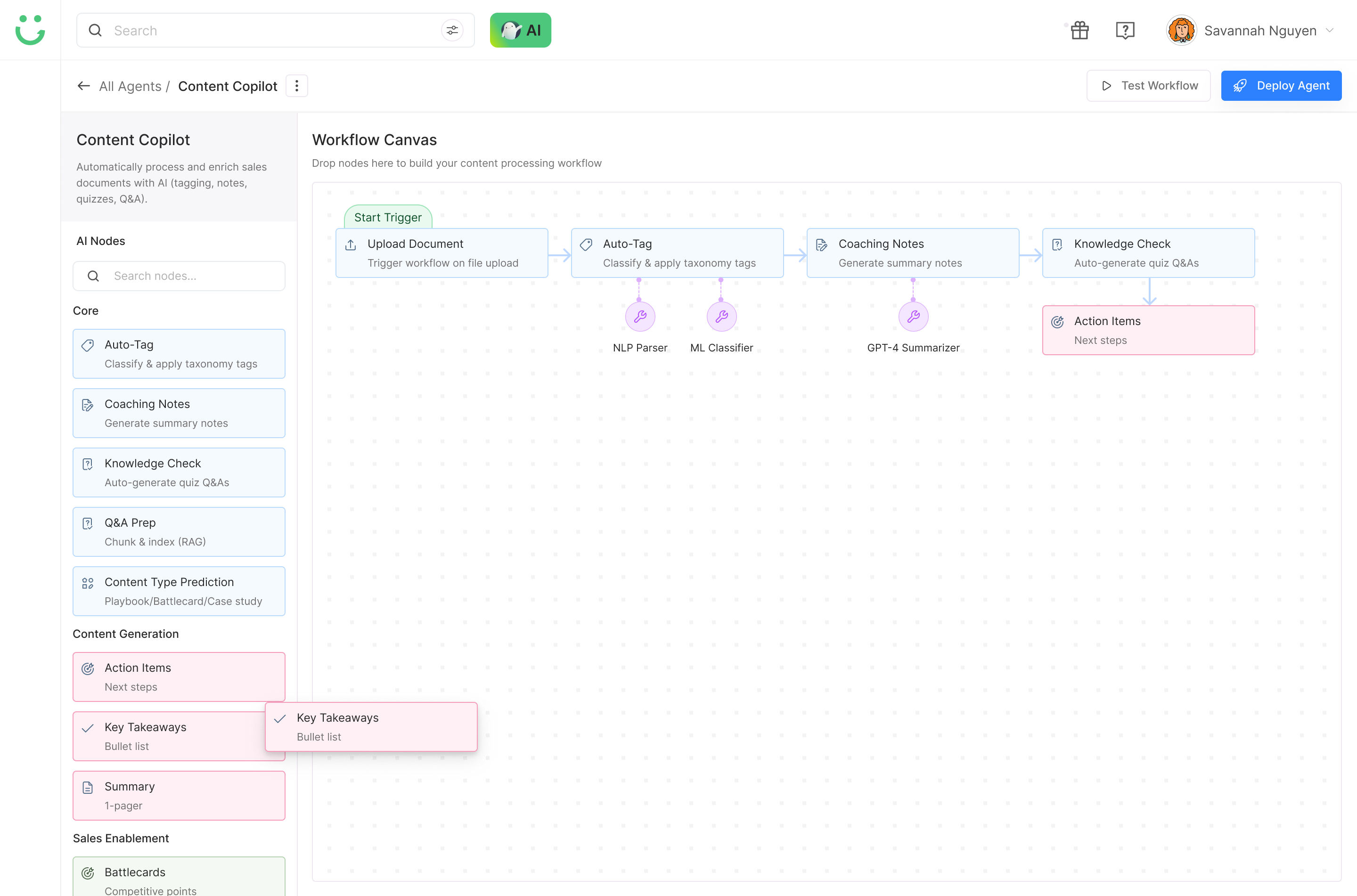Click the GPT-4 Summarizer tool icon
The height and width of the screenshot is (896, 1357).
[913, 317]
